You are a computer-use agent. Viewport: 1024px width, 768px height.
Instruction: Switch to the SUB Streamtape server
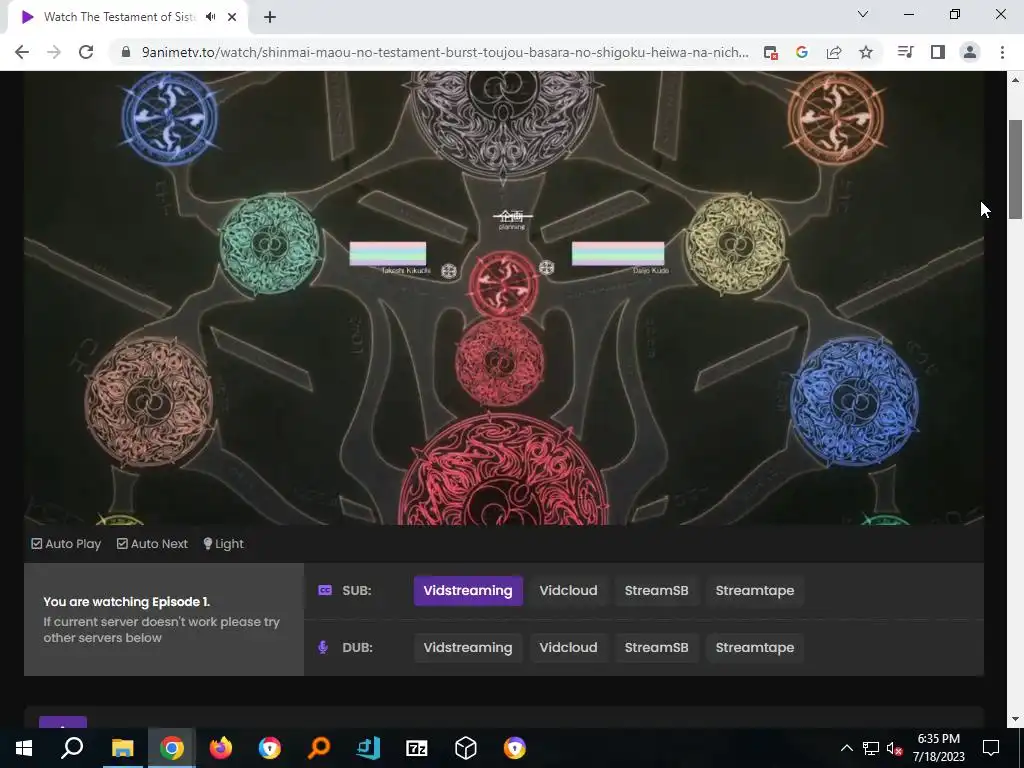pos(755,590)
